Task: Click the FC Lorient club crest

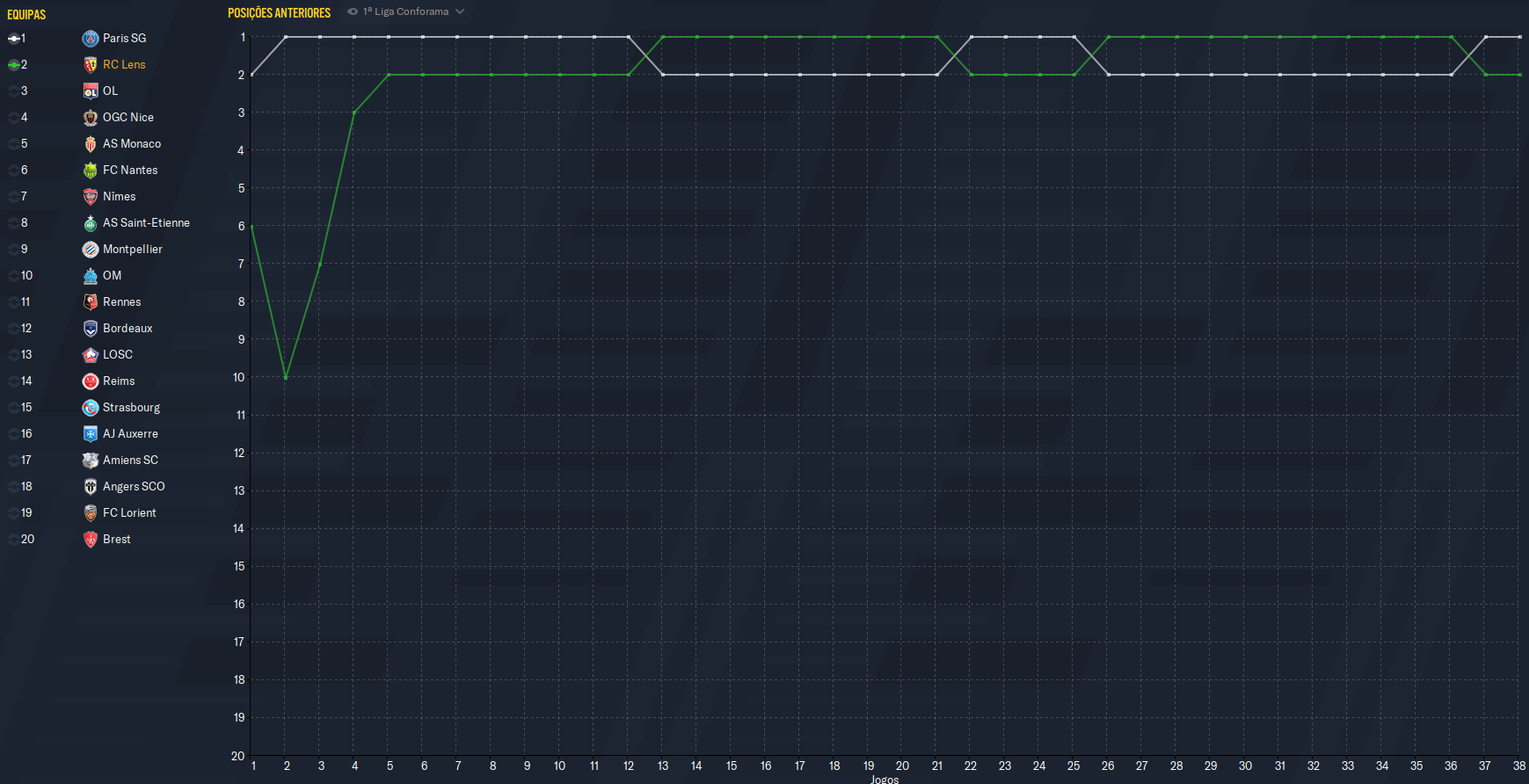Action: [91, 513]
